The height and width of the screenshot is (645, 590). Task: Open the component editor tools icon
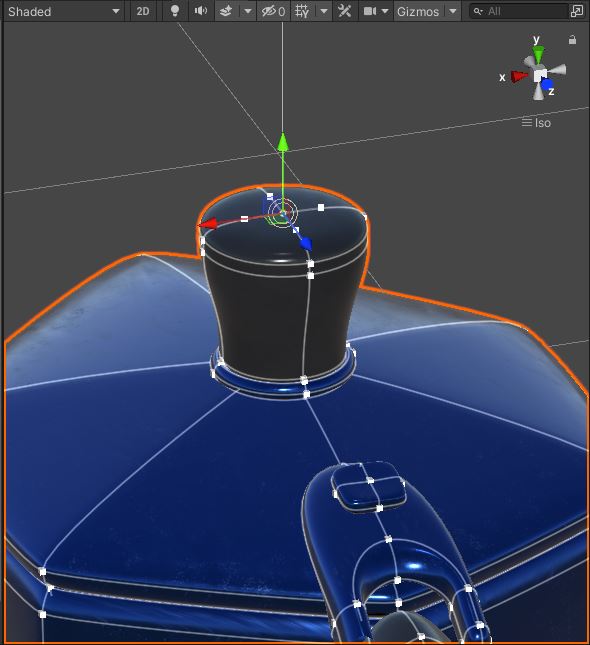[x=344, y=11]
